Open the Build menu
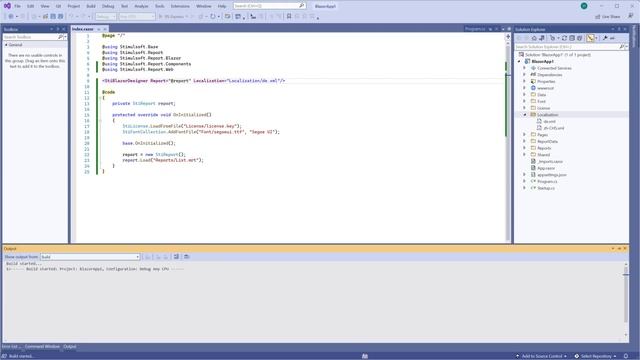 tap(91, 6)
